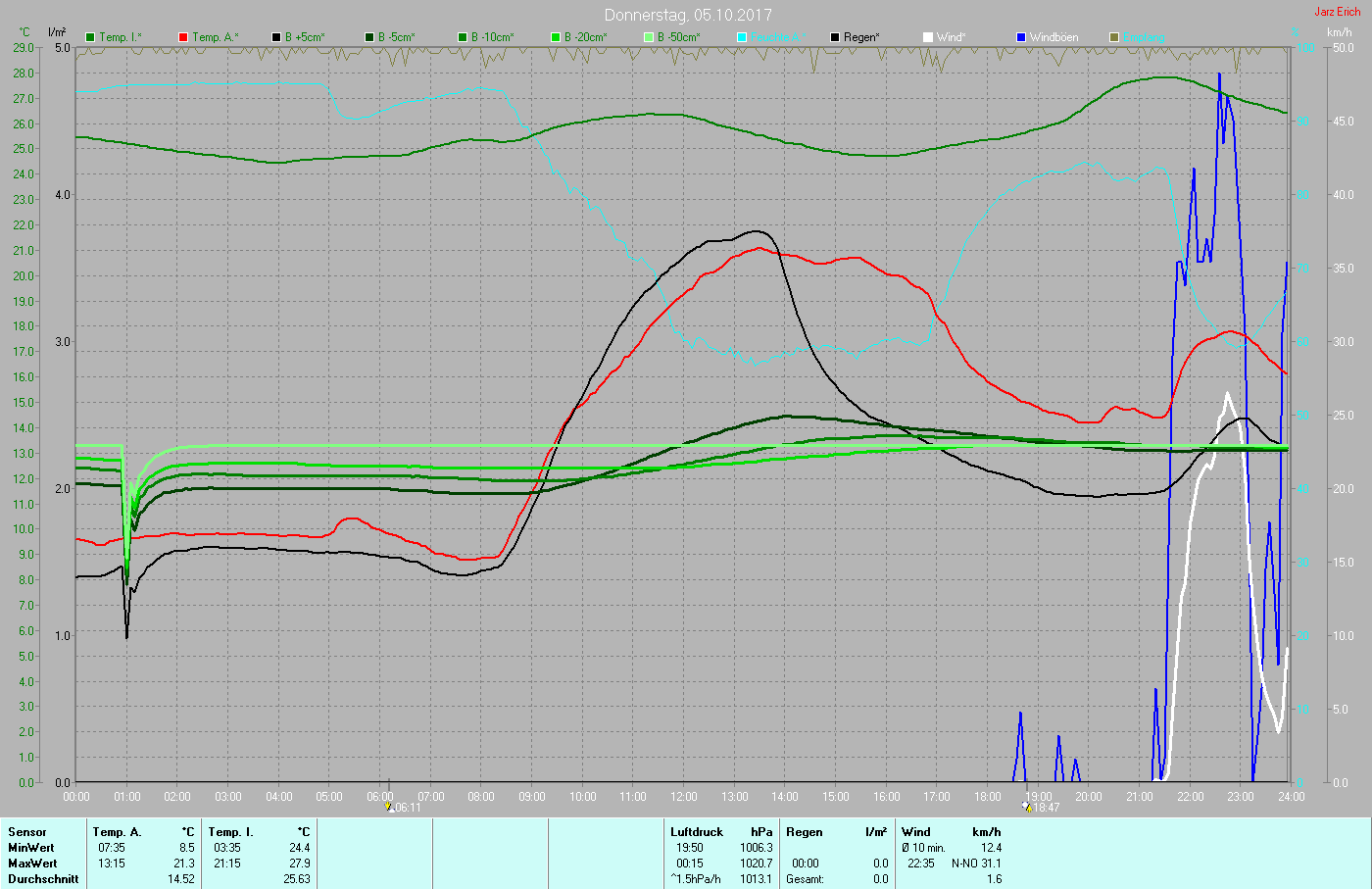Image resolution: width=1372 pixels, height=889 pixels.
Task: Click the 'N-NO 31.1' wind value
Action: tap(977, 864)
